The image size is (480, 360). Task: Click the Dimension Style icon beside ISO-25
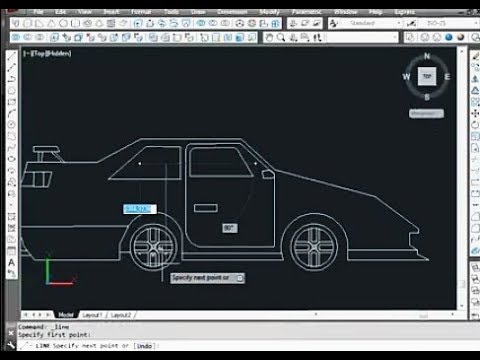(412, 23)
